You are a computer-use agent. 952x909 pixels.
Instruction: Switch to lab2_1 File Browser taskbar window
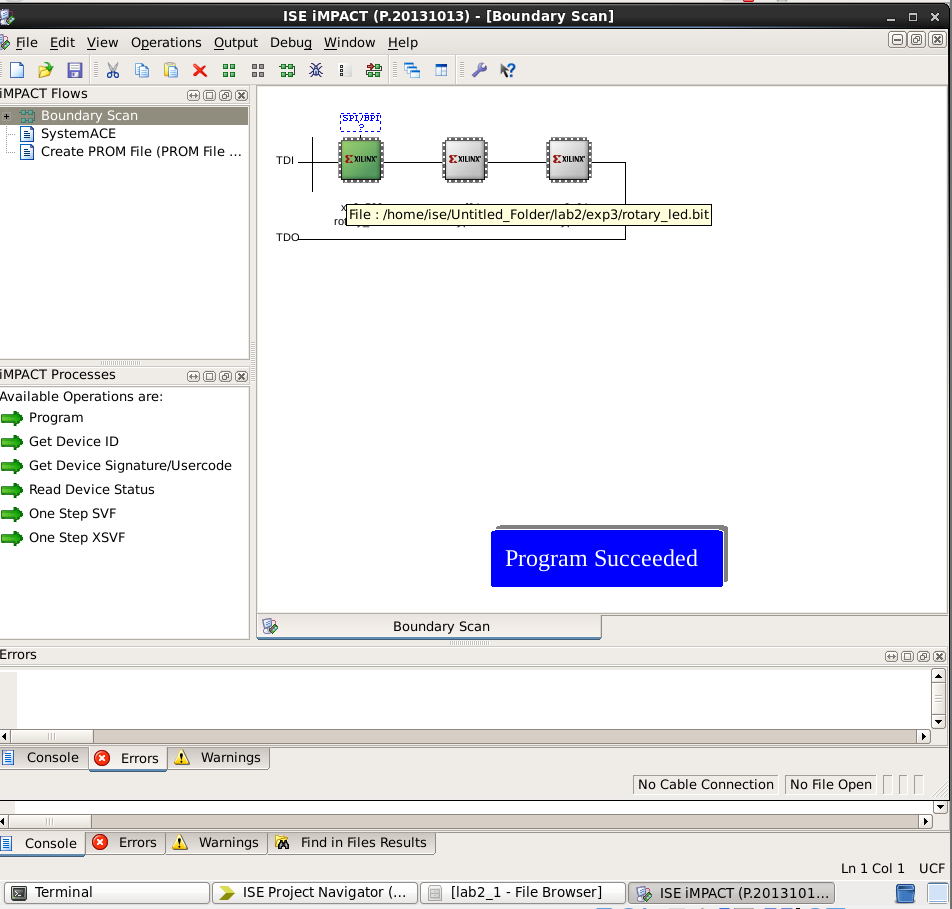[x=522, y=893]
